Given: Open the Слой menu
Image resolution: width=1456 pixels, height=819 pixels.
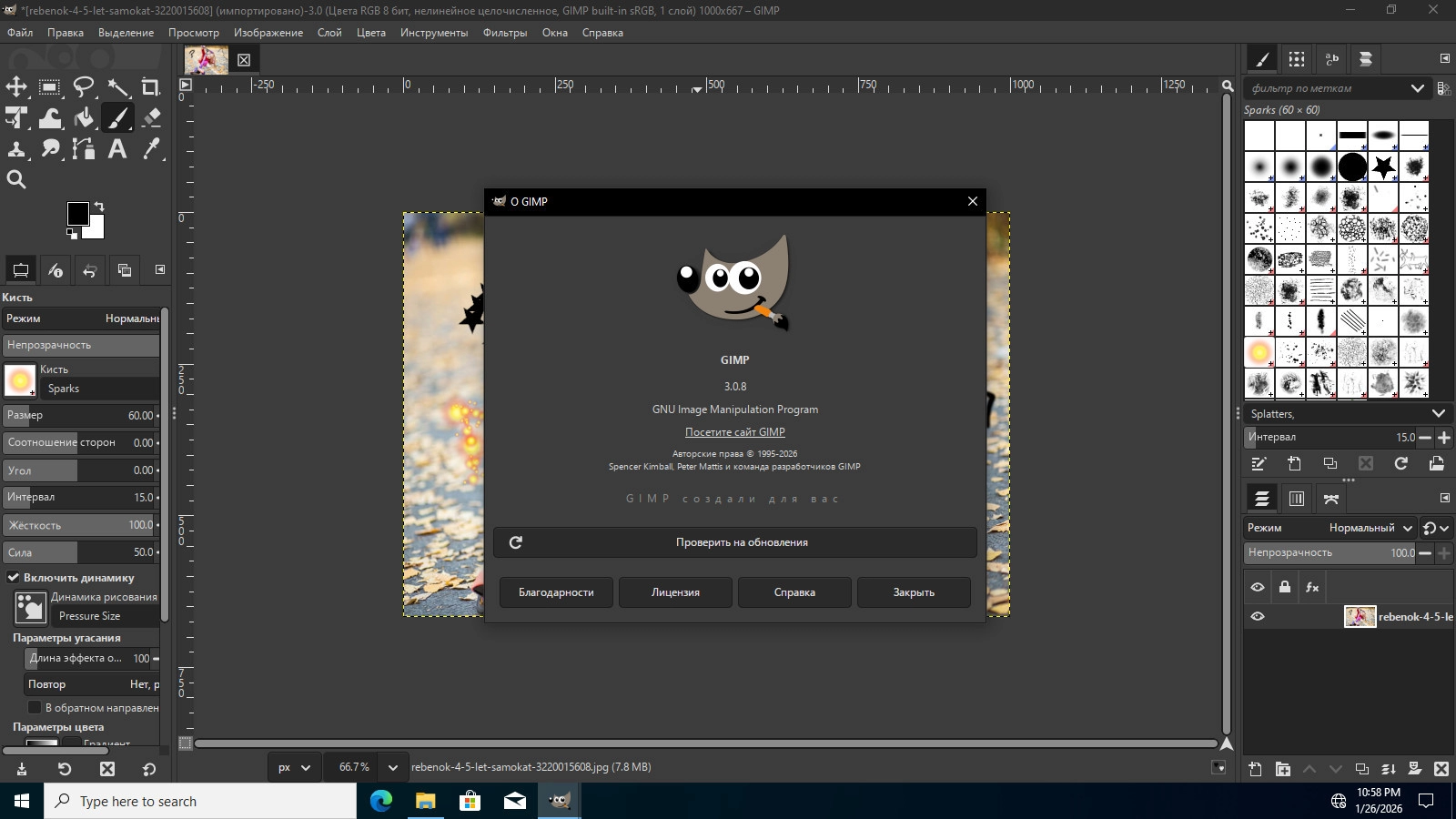Looking at the screenshot, I should point(329,33).
